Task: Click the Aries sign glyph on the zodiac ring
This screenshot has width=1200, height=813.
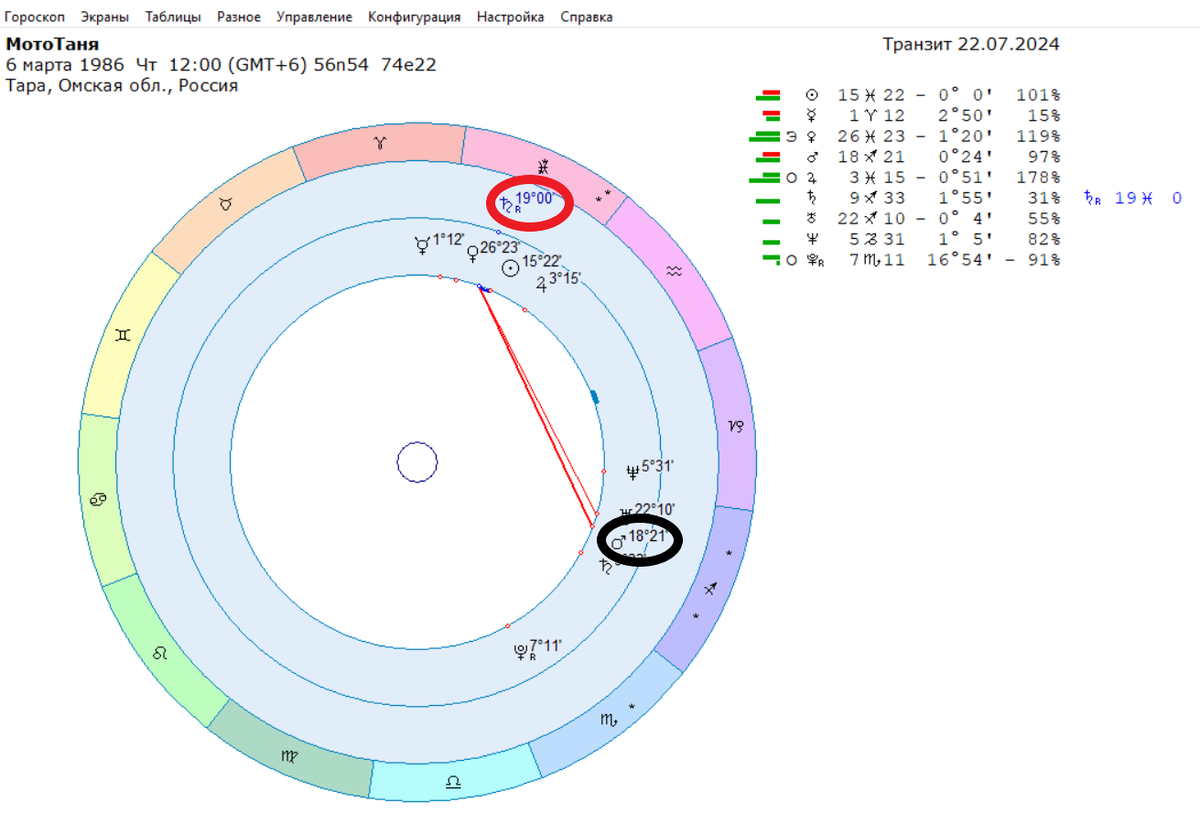Action: coord(379,144)
